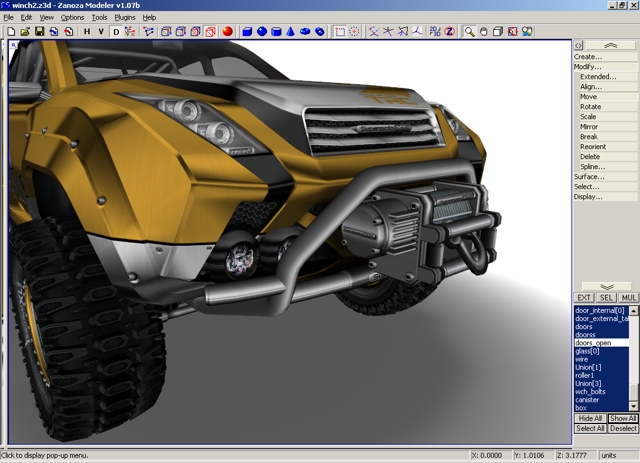Expand the Display... command group
This screenshot has width=640, height=463.
point(588,197)
